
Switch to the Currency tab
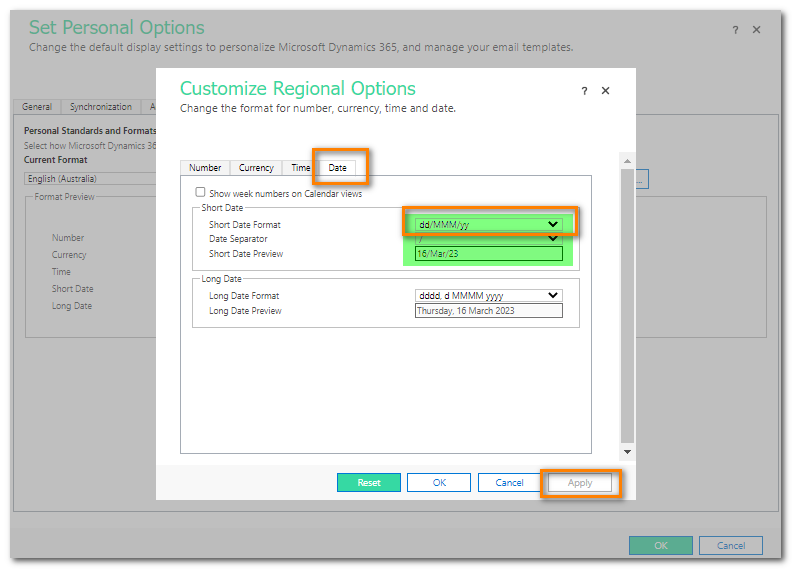click(x=256, y=168)
